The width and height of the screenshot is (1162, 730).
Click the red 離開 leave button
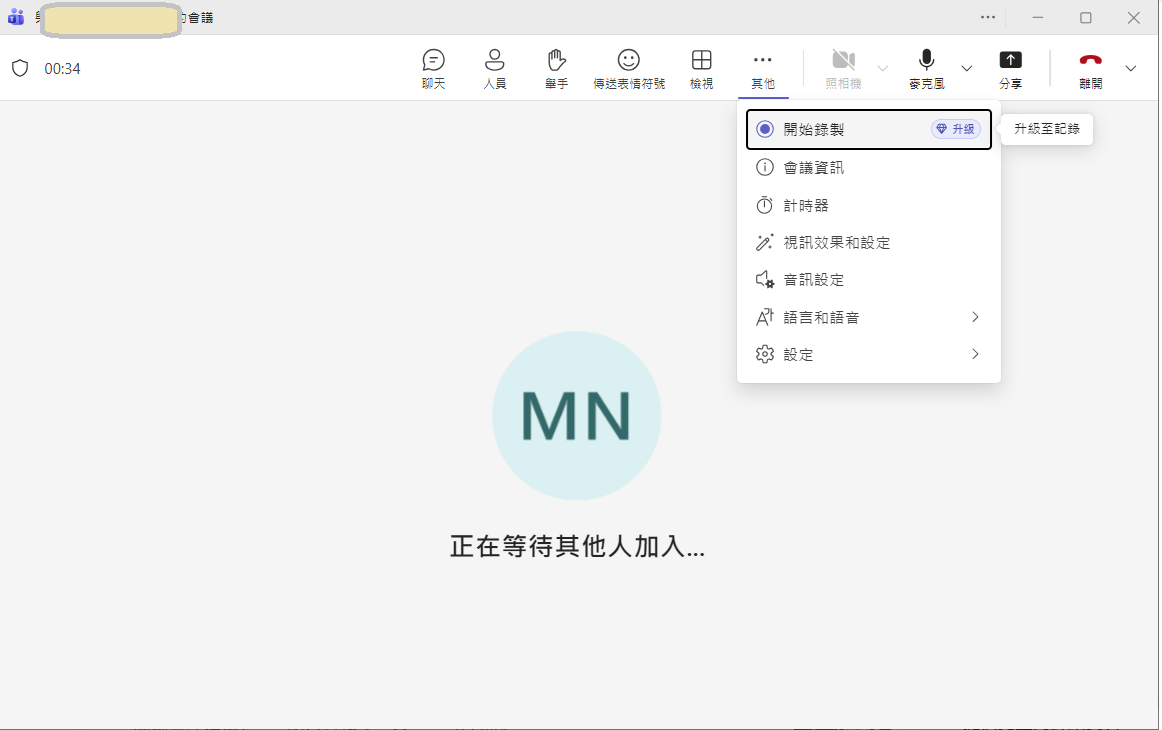click(x=1090, y=68)
